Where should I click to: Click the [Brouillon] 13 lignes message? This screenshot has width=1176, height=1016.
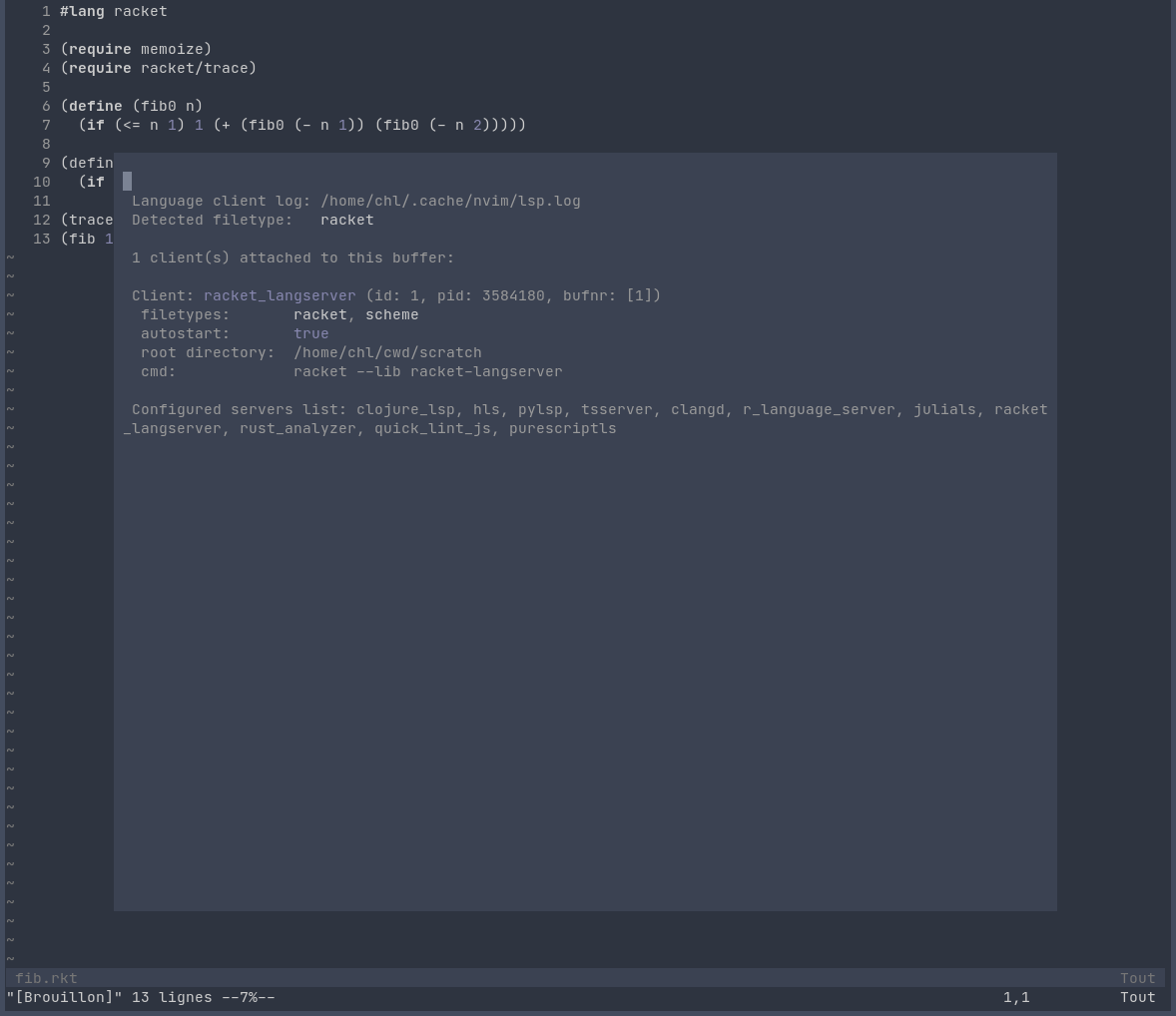(141, 997)
